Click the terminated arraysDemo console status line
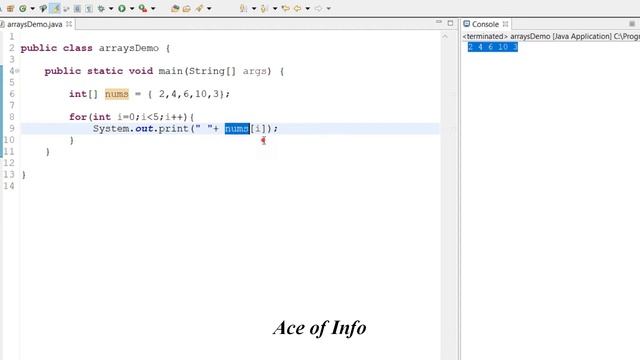640x360 pixels. (x=551, y=36)
